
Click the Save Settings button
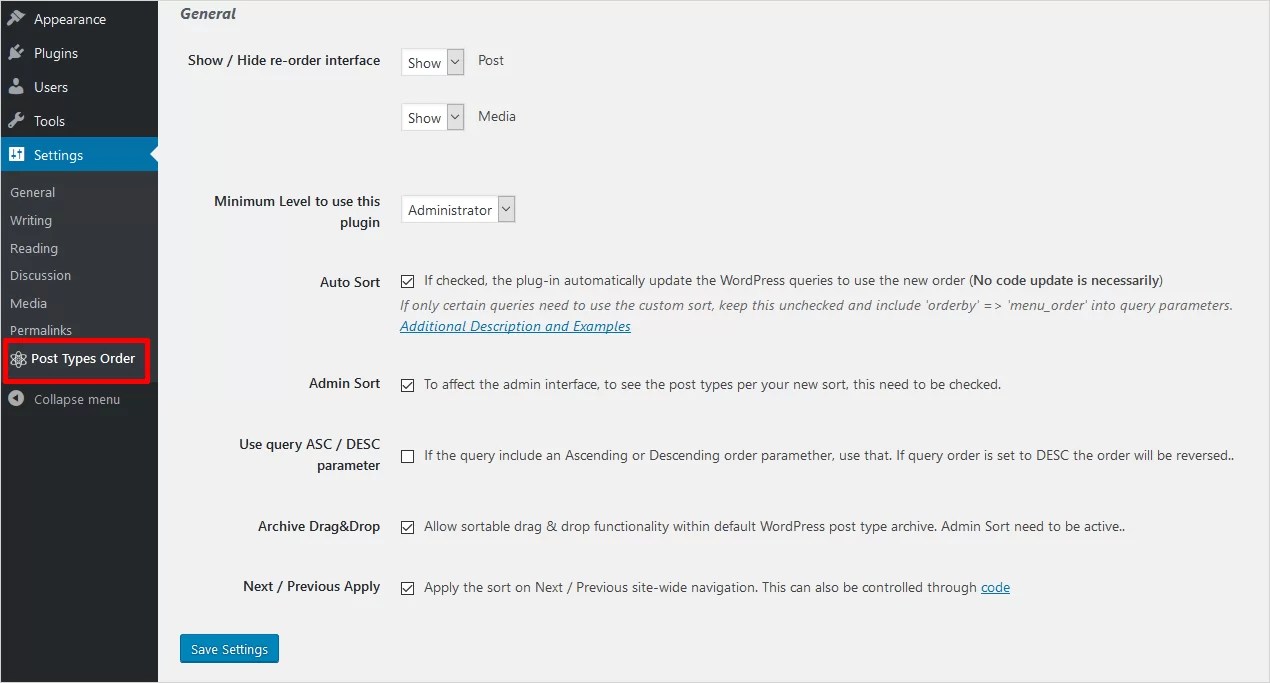229,649
